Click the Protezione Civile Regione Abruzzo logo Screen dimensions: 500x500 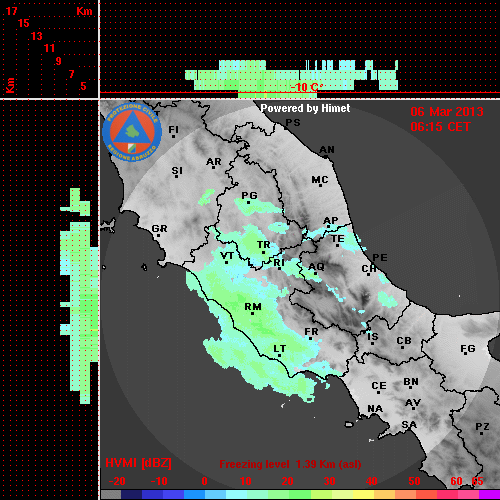[x=132, y=132]
